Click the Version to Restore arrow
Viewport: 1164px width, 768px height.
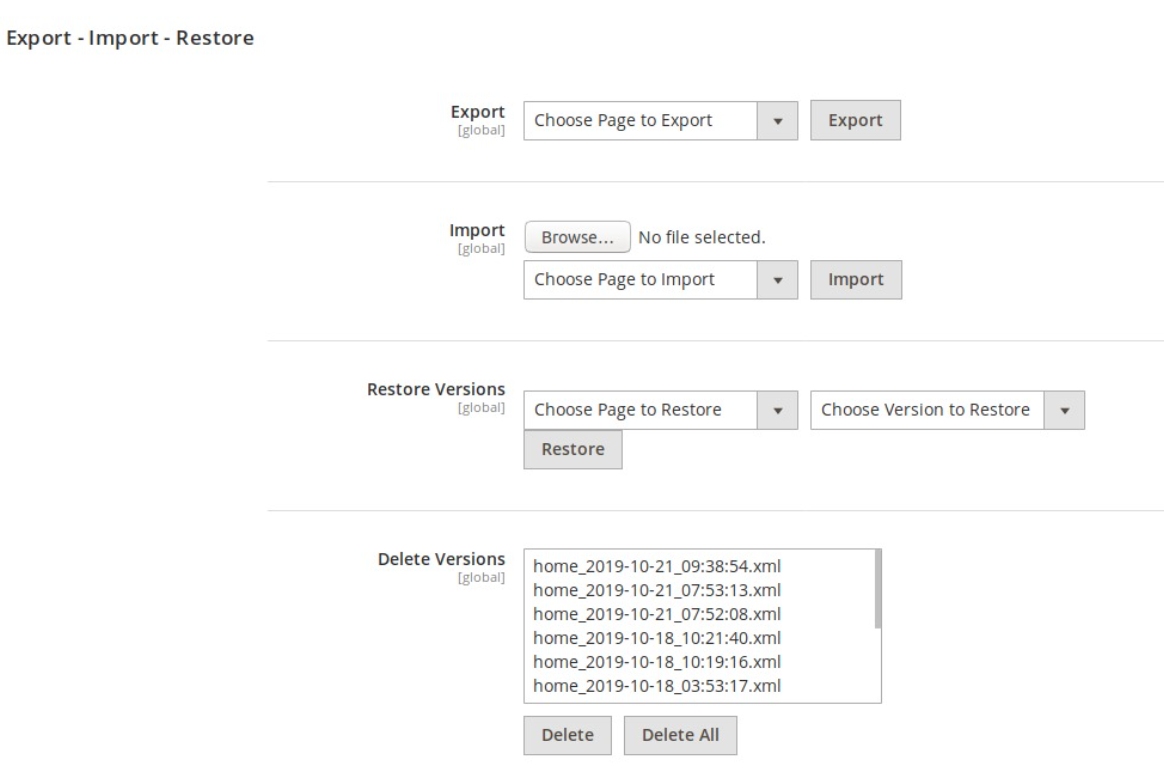(1065, 410)
